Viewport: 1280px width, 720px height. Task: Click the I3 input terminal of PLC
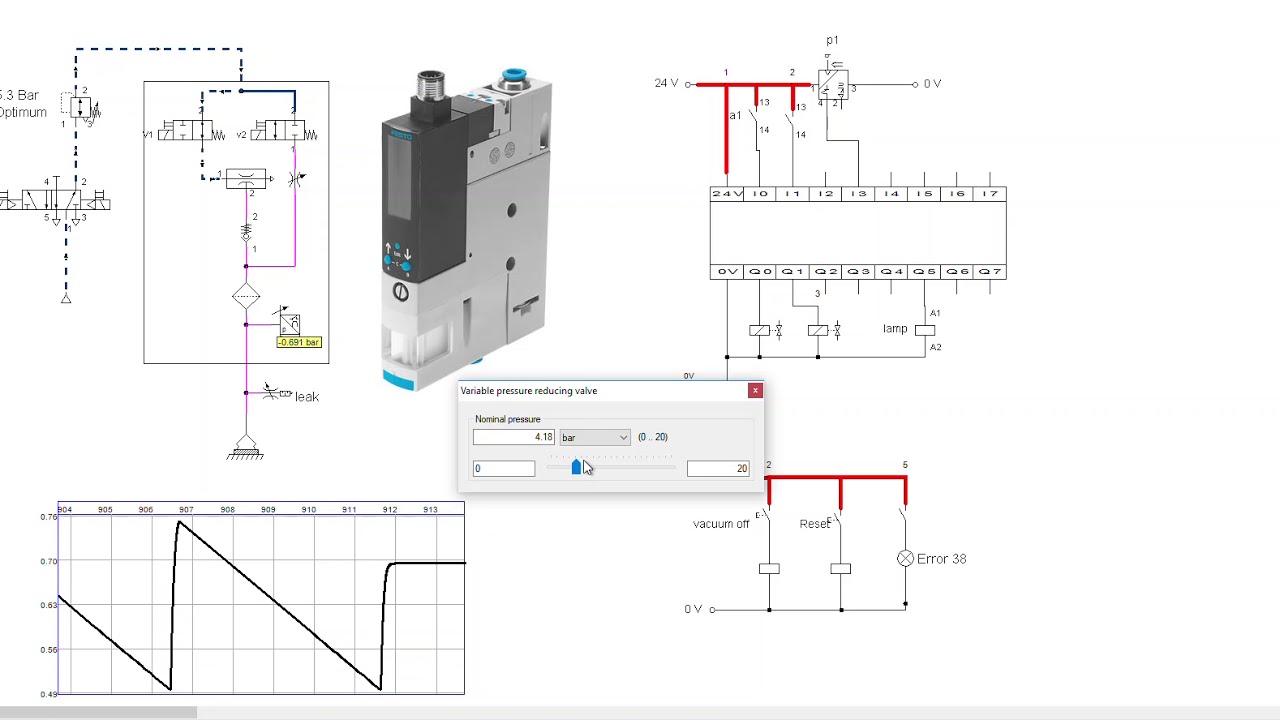pos(858,193)
